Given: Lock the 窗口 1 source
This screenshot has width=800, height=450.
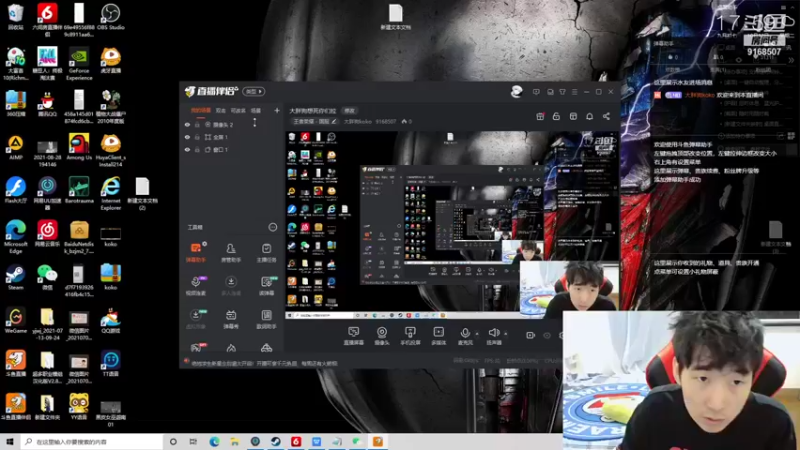Looking at the screenshot, I should click(x=197, y=150).
